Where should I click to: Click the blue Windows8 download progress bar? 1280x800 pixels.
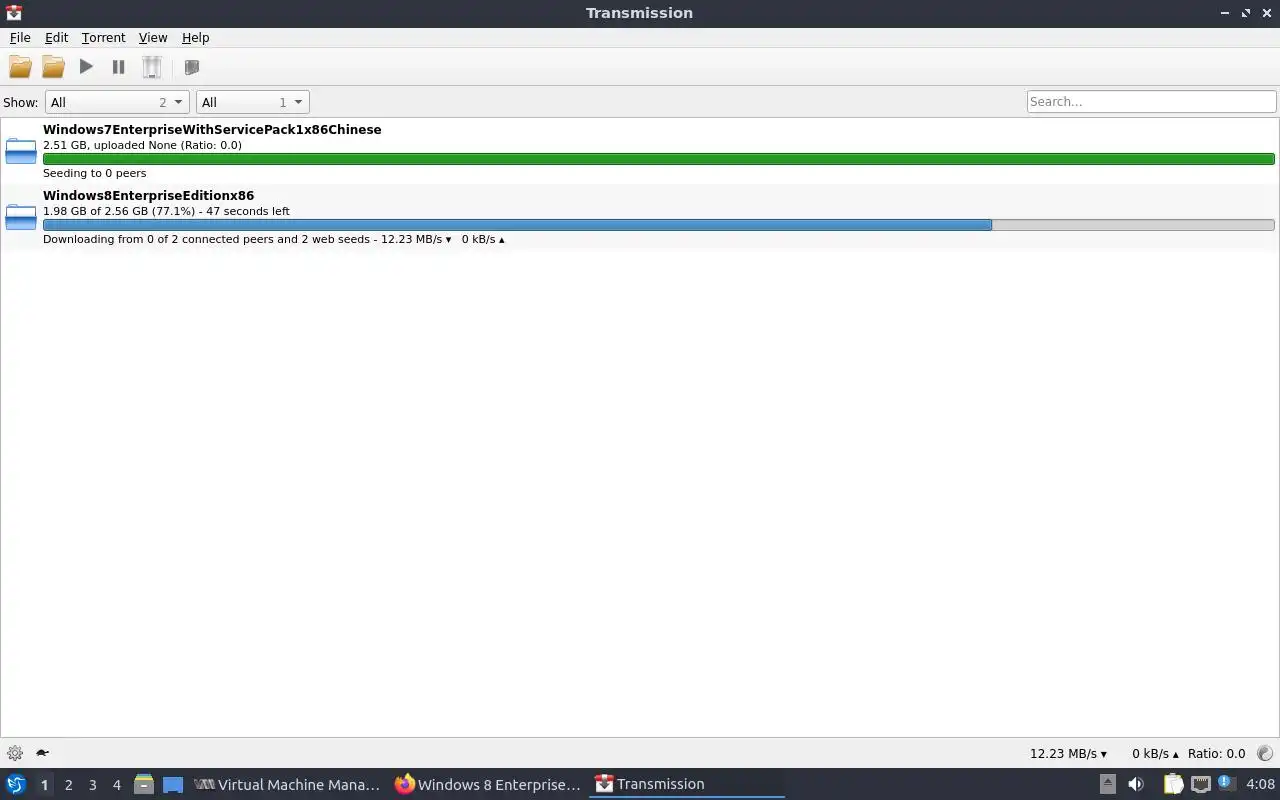[x=658, y=225]
